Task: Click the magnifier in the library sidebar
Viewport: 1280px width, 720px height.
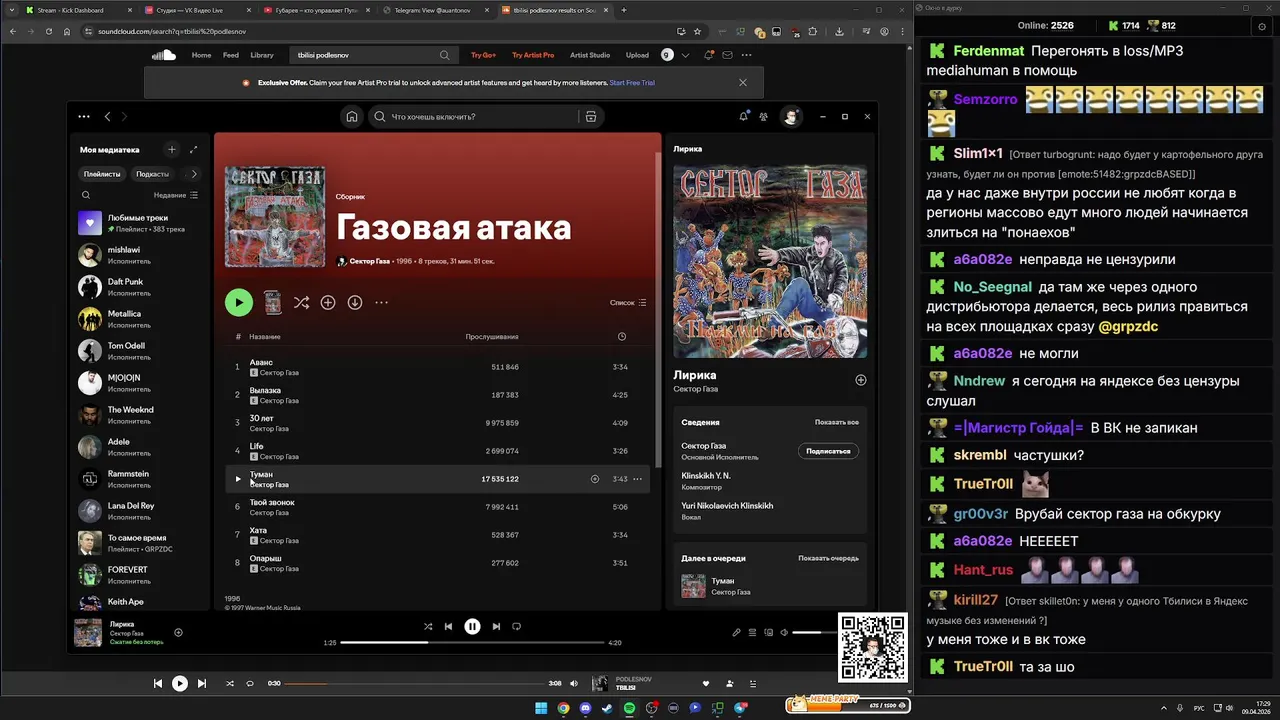Action: tap(86, 195)
